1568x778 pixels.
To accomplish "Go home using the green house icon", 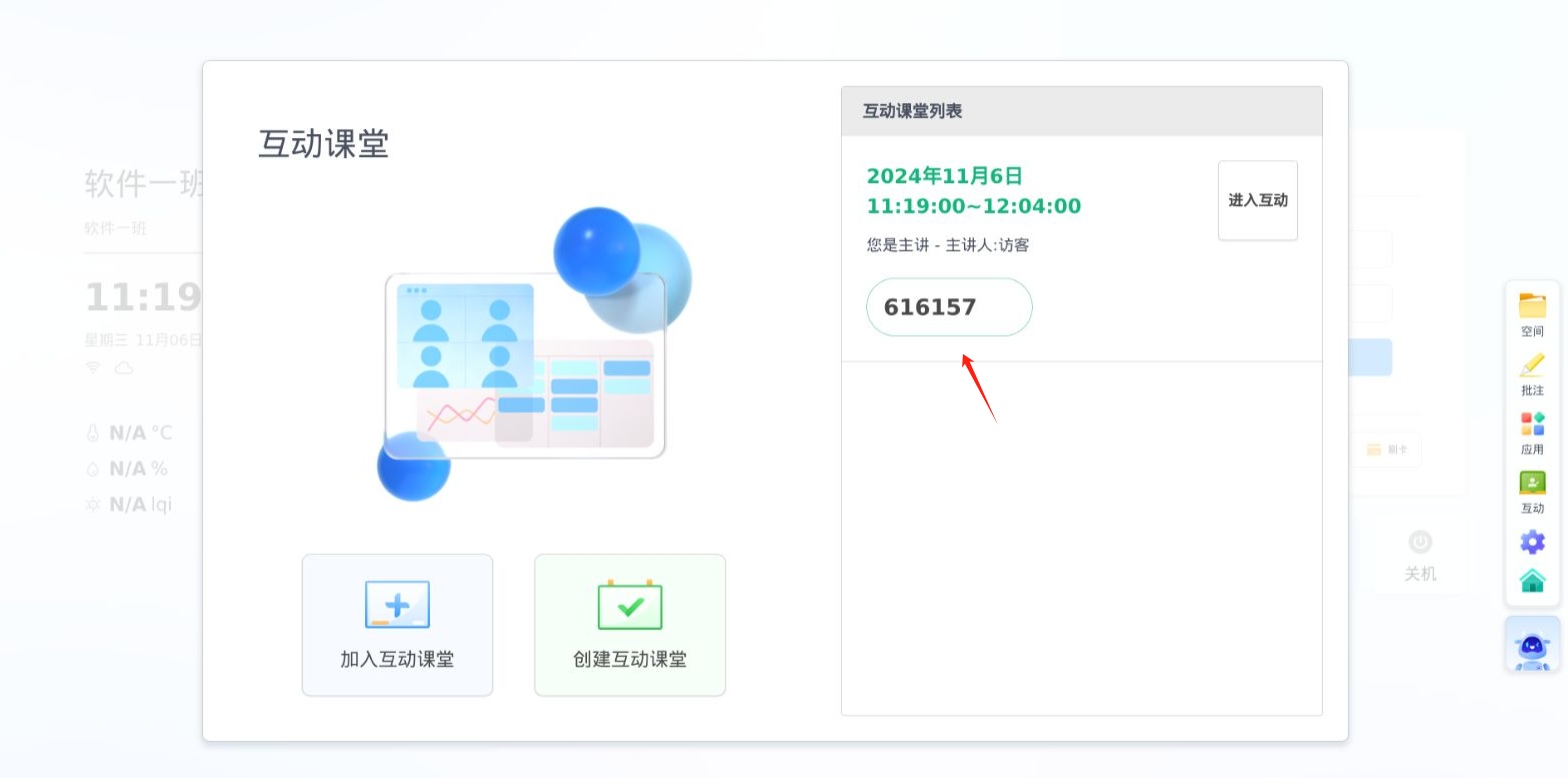I will [1532, 581].
